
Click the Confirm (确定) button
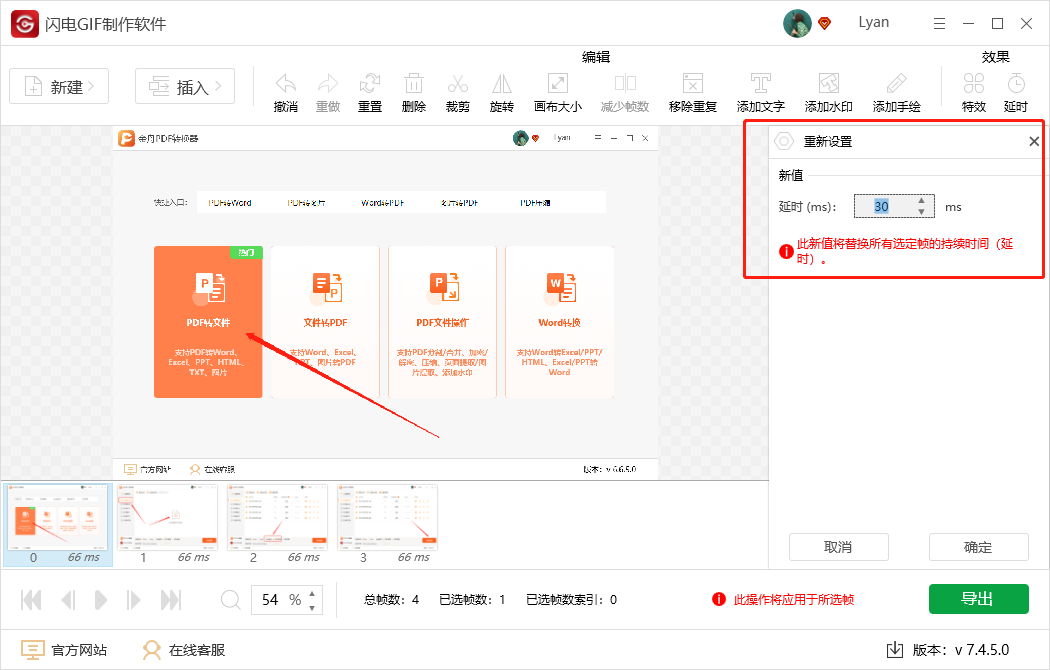[x=978, y=547]
